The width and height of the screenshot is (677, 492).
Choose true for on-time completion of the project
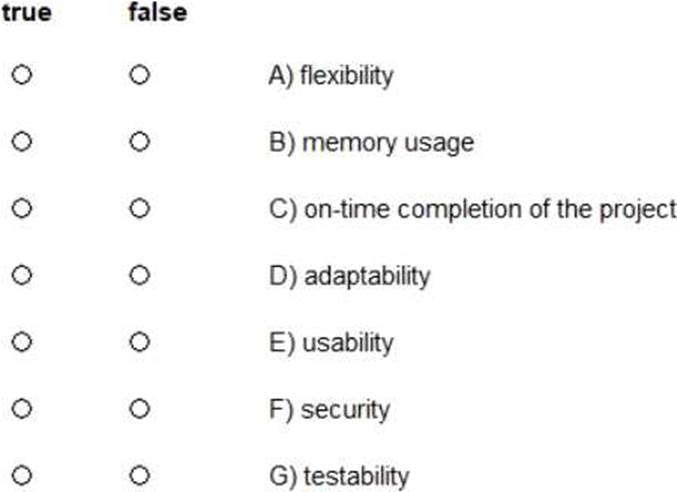click(22, 208)
